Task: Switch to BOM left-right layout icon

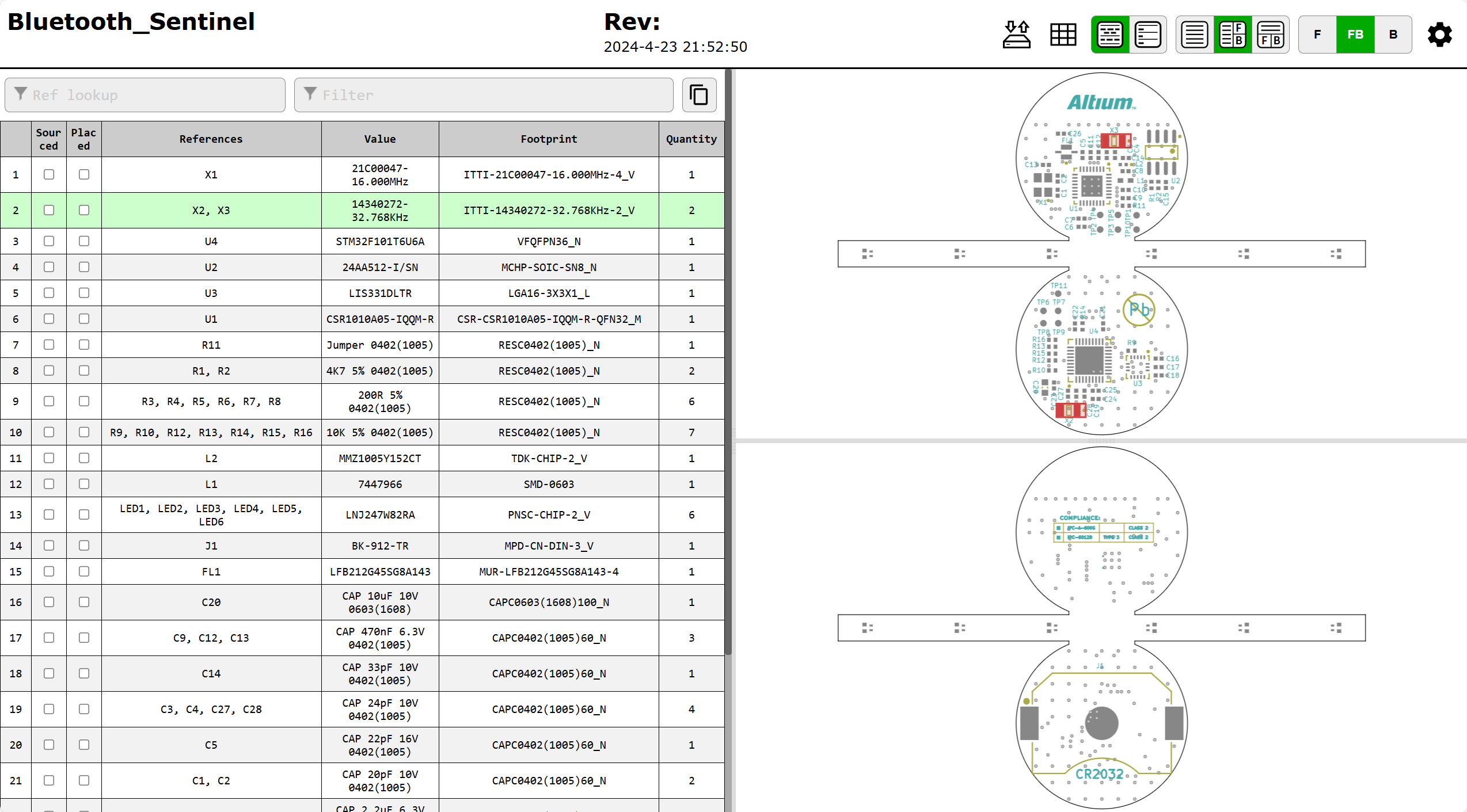Action: (x=1232, y=35)
